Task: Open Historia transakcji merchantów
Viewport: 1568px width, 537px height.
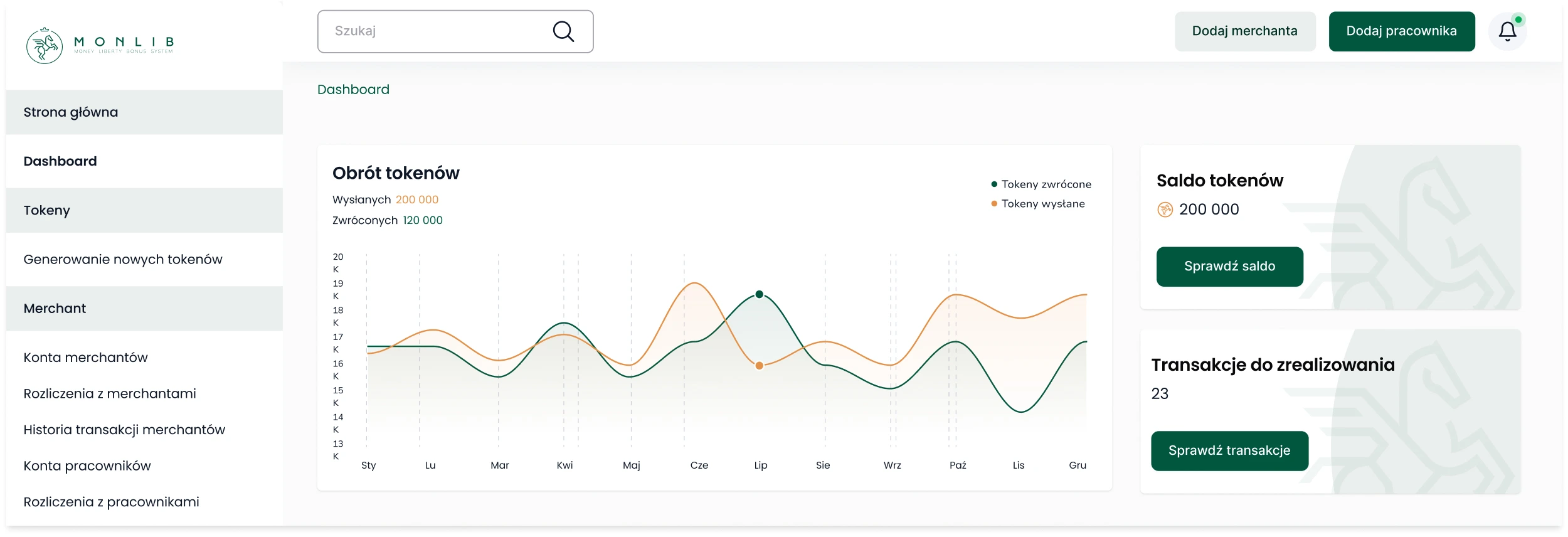Action: (124, 430)
